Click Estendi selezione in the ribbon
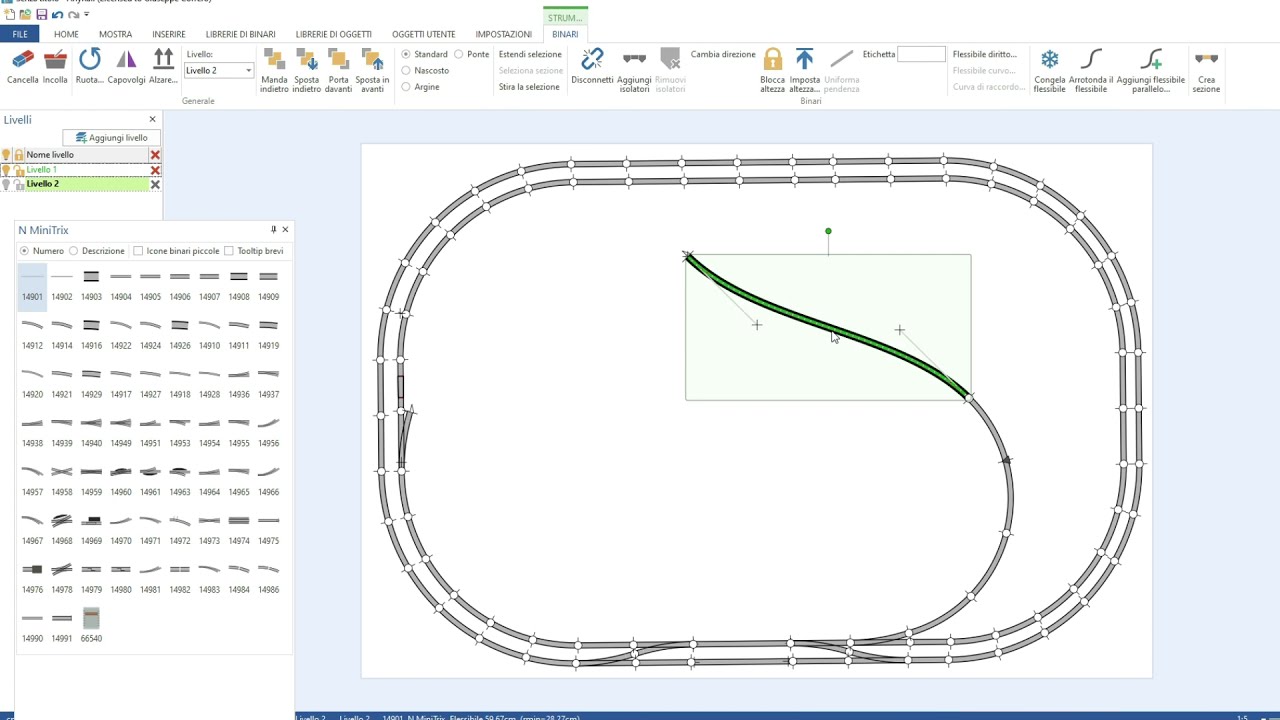This screenshot has width=1280, height=720. [530, 54]
